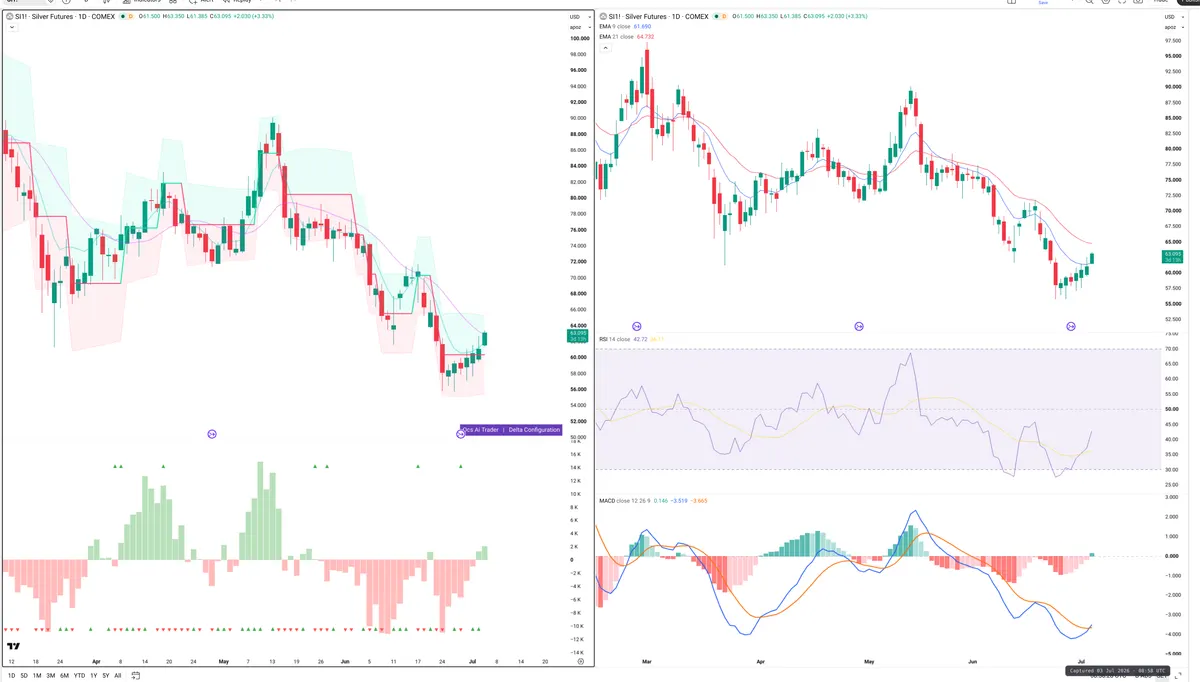Click the leftmost event marker on right chart

[637, 326]
